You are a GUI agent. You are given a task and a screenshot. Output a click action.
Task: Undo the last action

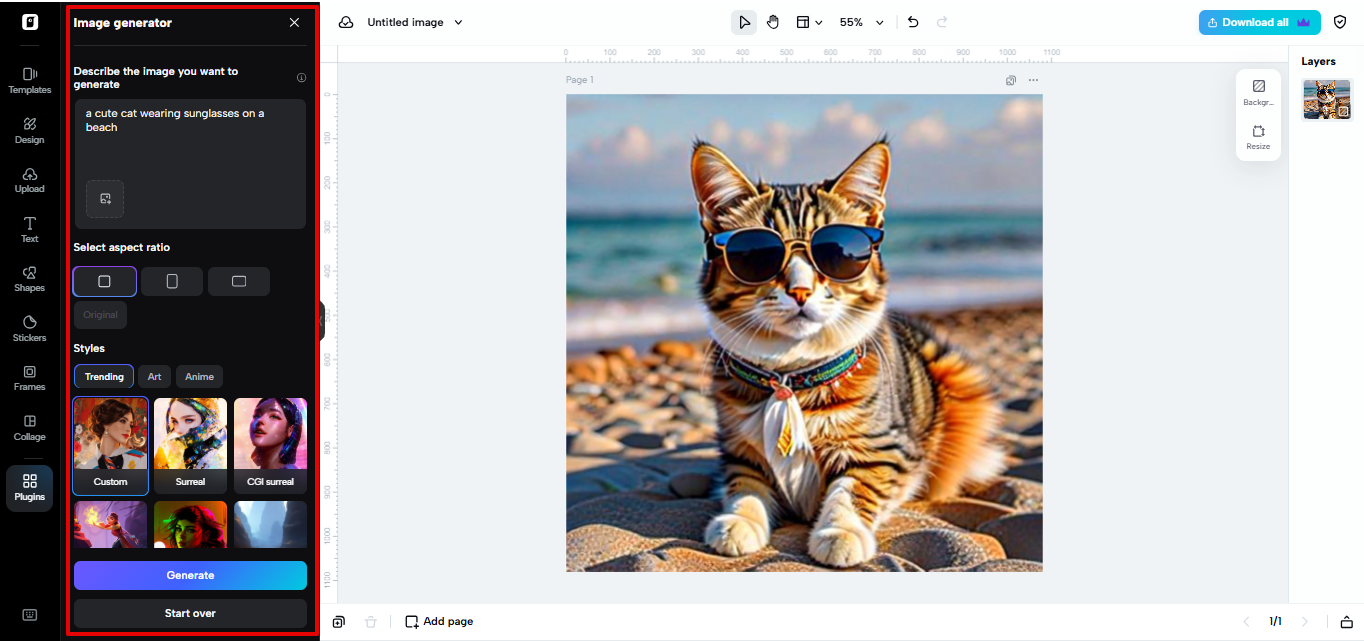tap(912, 21)
